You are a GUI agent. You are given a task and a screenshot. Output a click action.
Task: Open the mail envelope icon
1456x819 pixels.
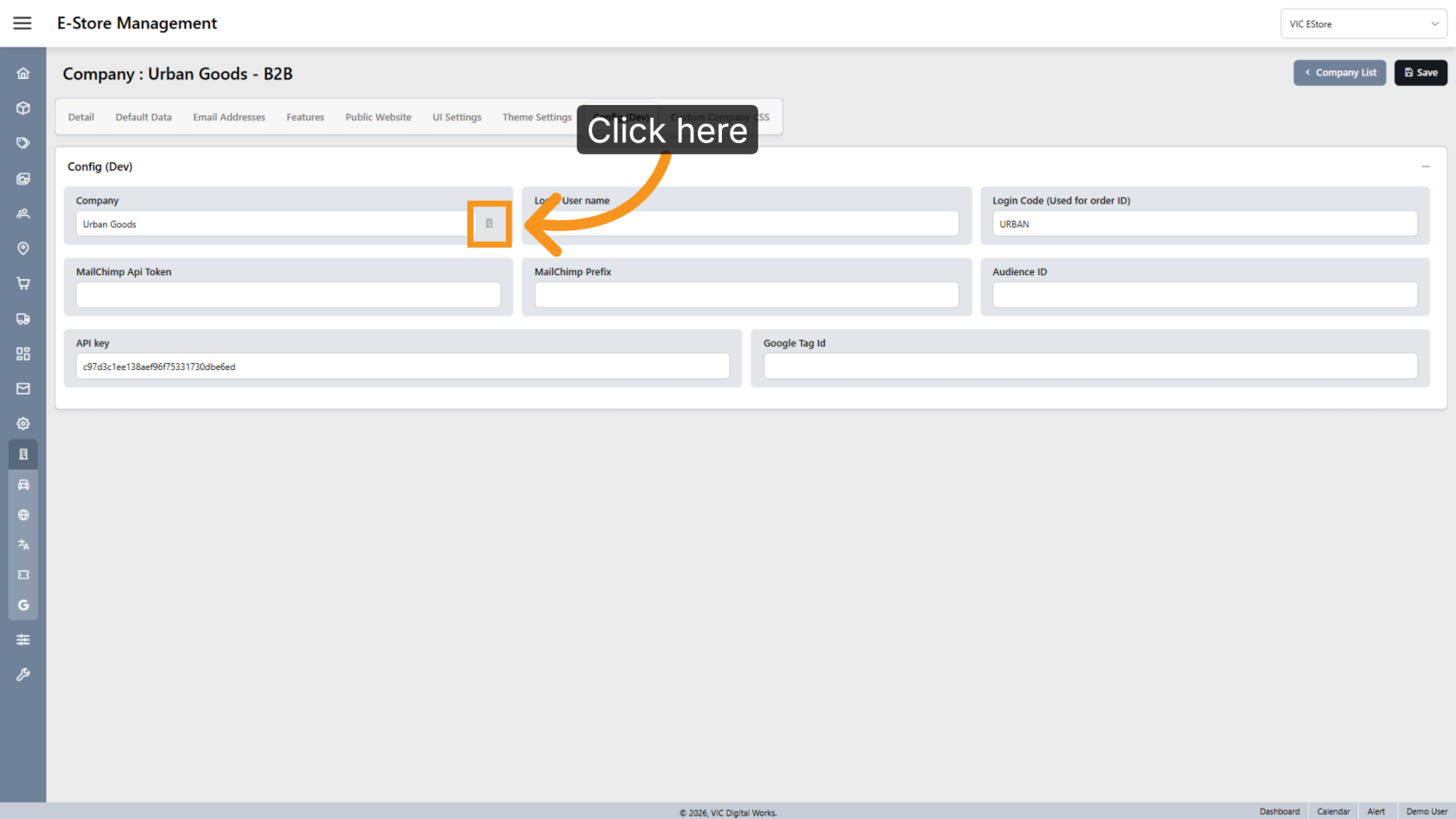(23, 388)
